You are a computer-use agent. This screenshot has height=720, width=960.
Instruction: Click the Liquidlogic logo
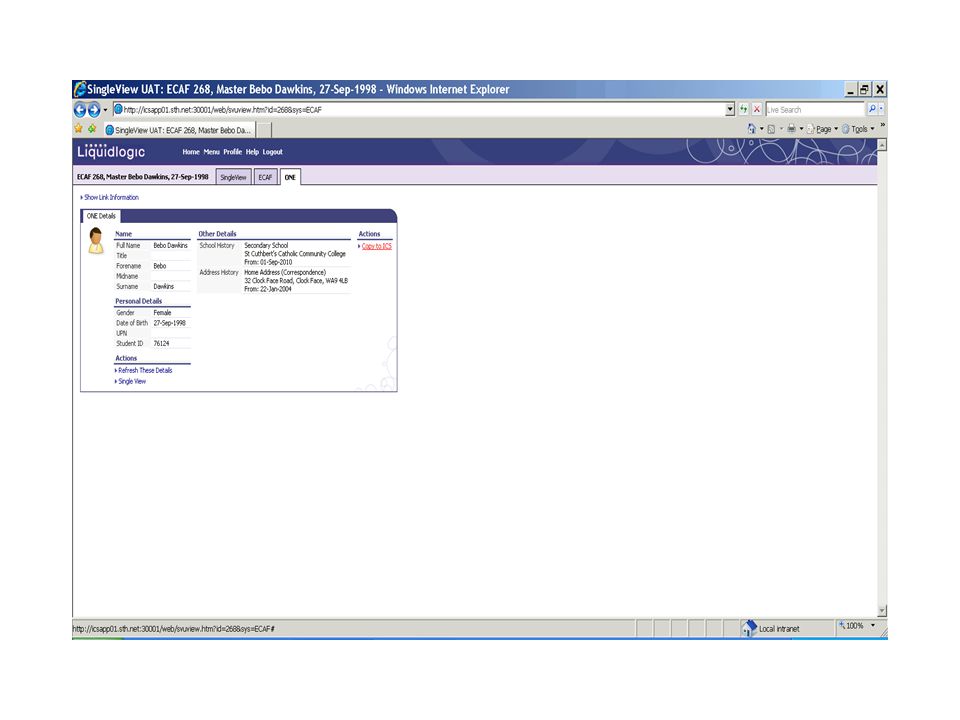click(x=111, y=152)
